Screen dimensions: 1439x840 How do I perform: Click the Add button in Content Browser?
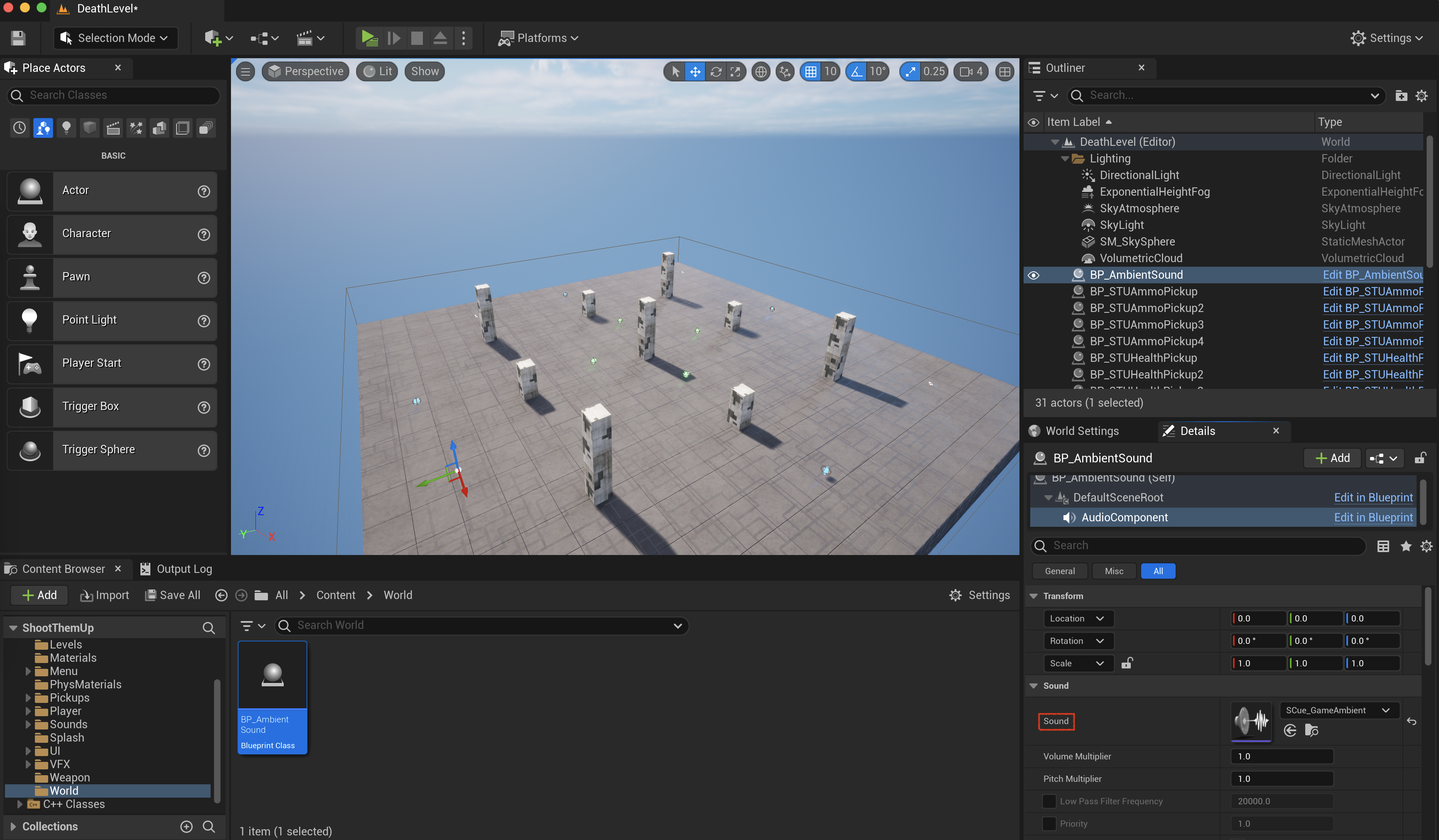click(39, 595)
